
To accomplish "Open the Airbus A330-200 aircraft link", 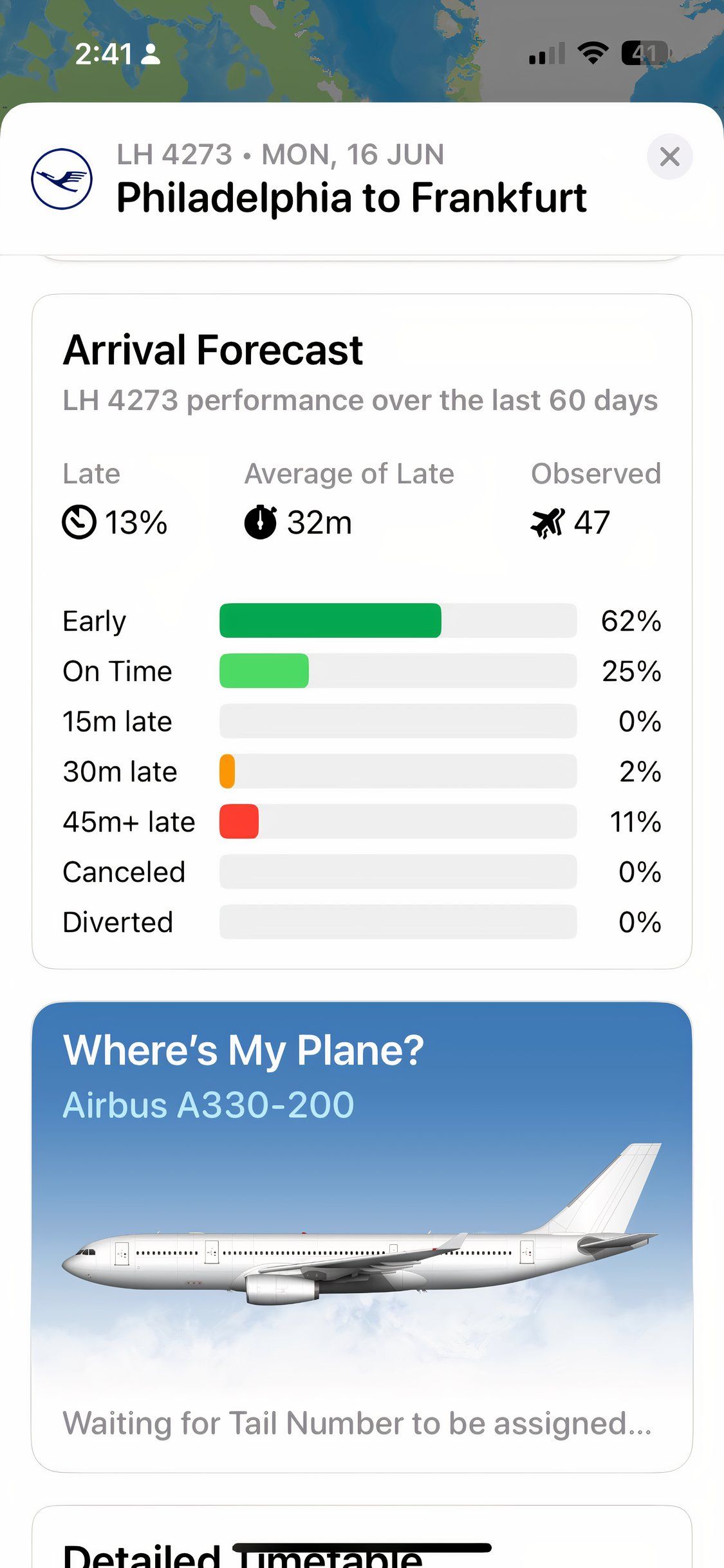I will click(x=209, y=1105).
